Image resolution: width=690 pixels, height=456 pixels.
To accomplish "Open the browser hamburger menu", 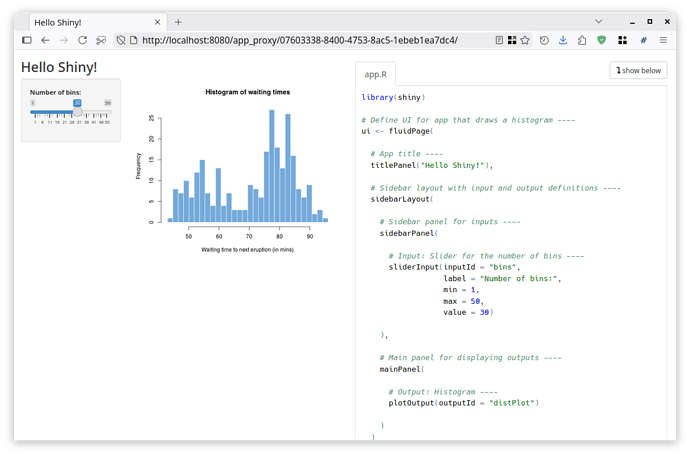I will [x=664, y=40].
